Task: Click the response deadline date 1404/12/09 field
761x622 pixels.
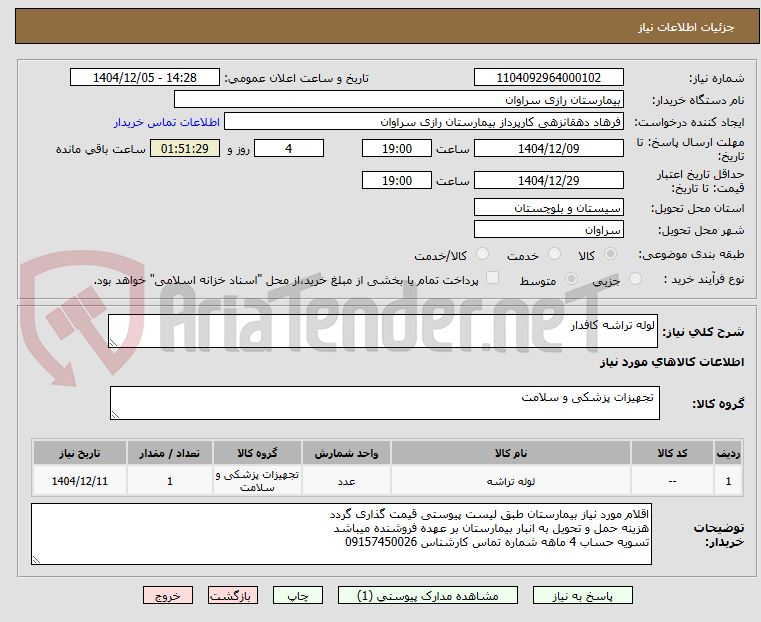Action: pos(548,148)
